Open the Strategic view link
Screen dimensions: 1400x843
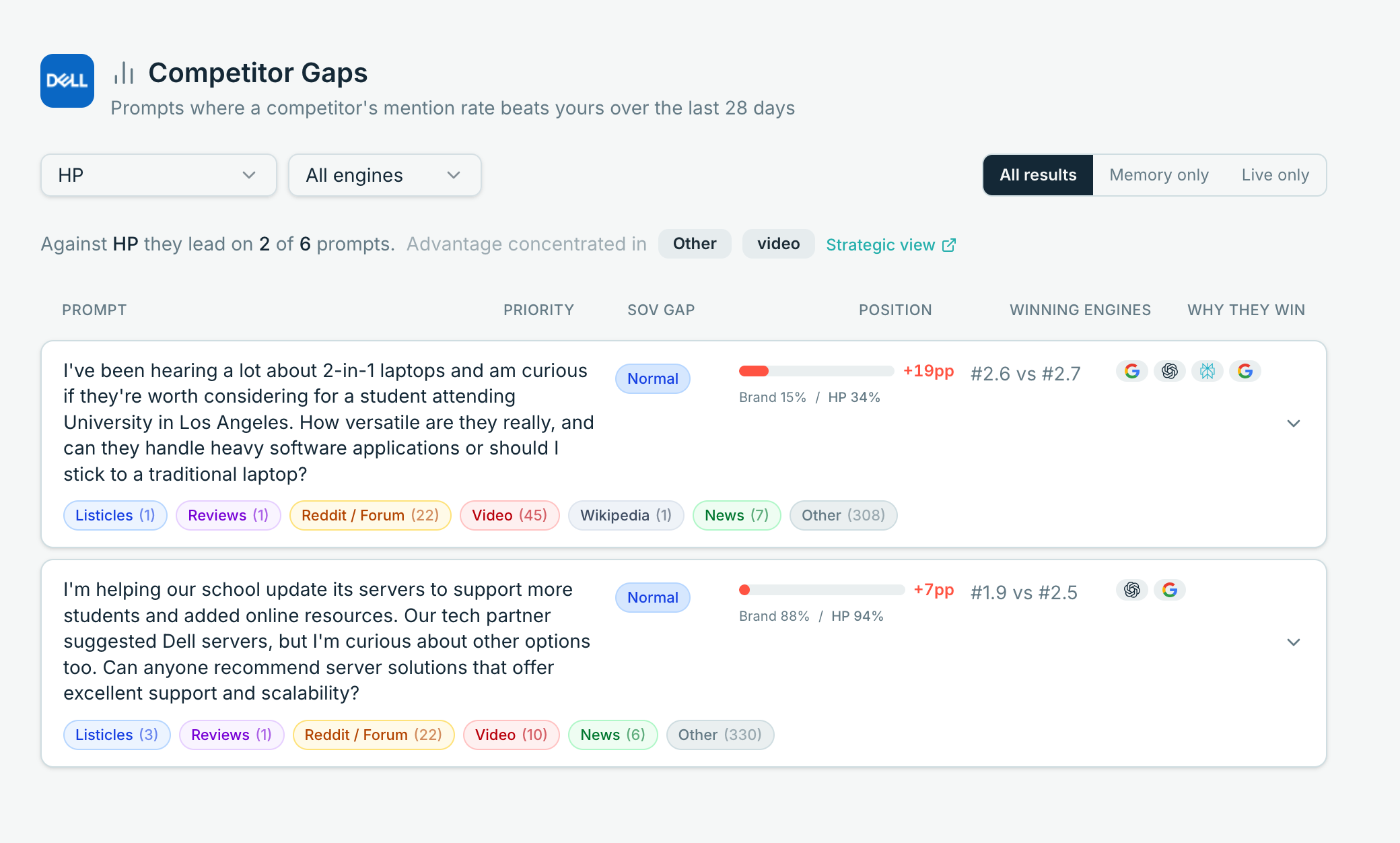click(891, 245)
